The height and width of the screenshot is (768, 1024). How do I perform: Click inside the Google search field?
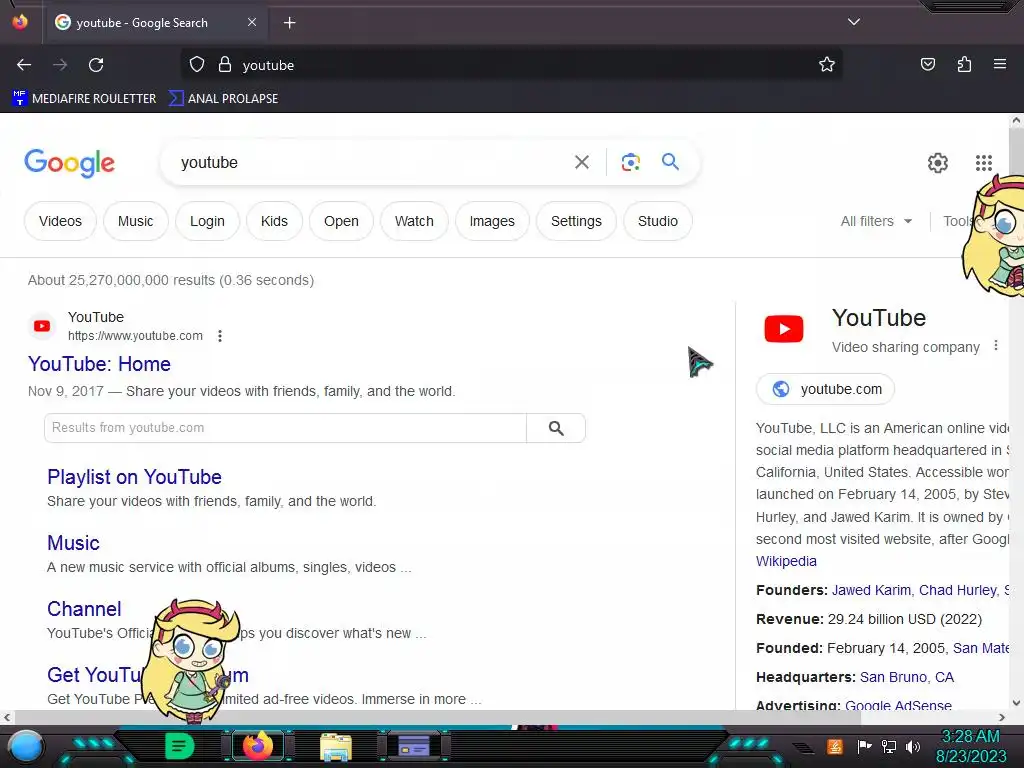click(372, 162)
